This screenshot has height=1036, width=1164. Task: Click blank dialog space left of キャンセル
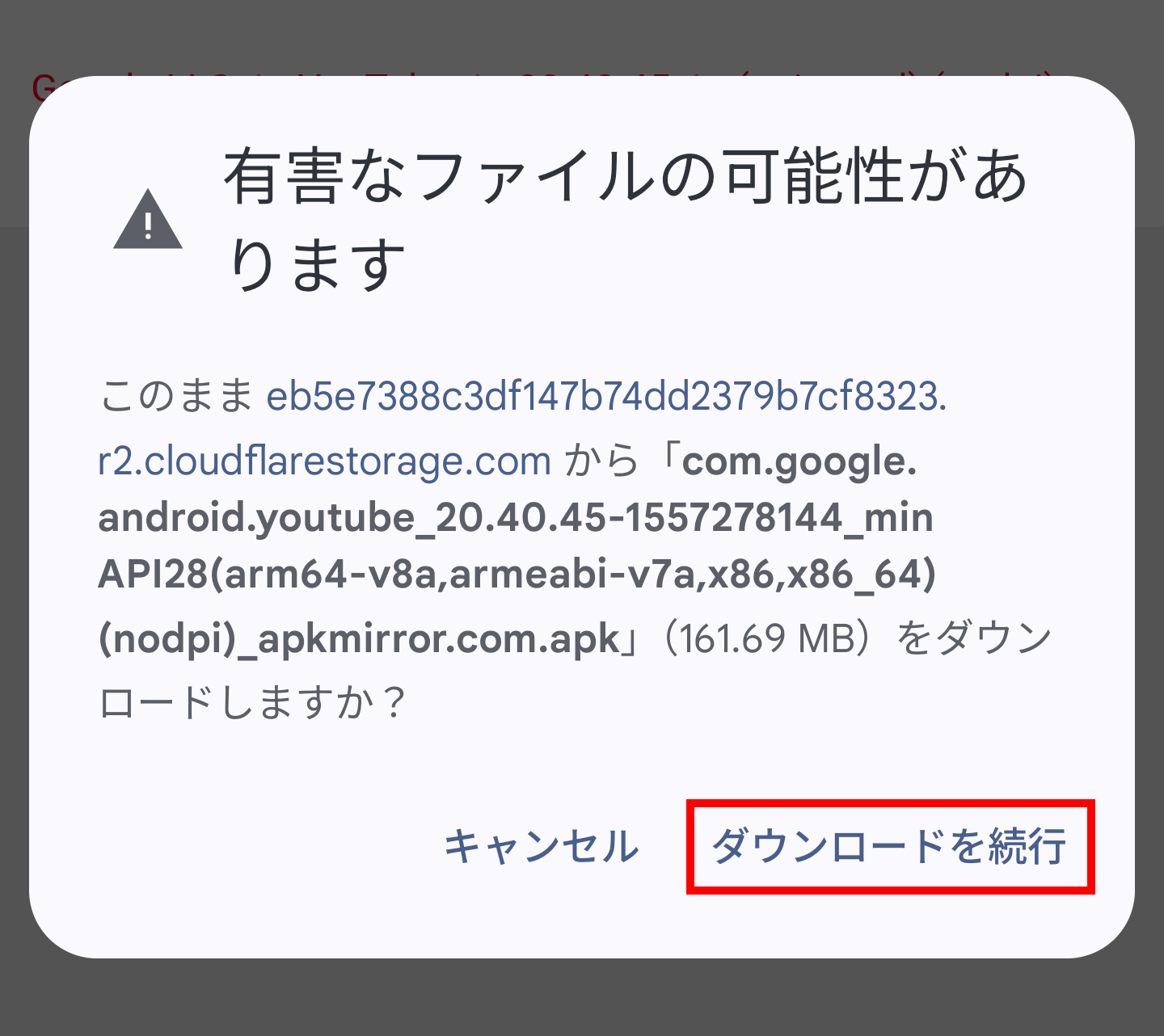tap(242, 847)
